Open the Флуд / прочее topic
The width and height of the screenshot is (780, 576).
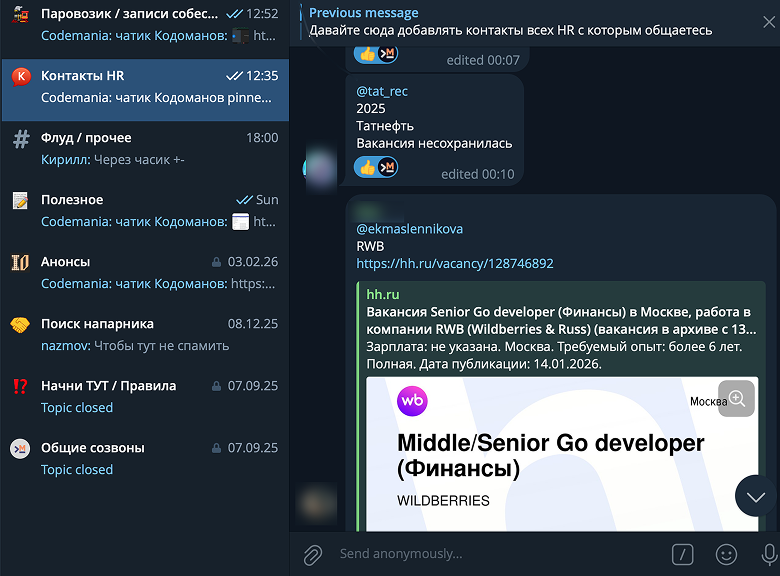pyautogui.click(x=145, y=149)
